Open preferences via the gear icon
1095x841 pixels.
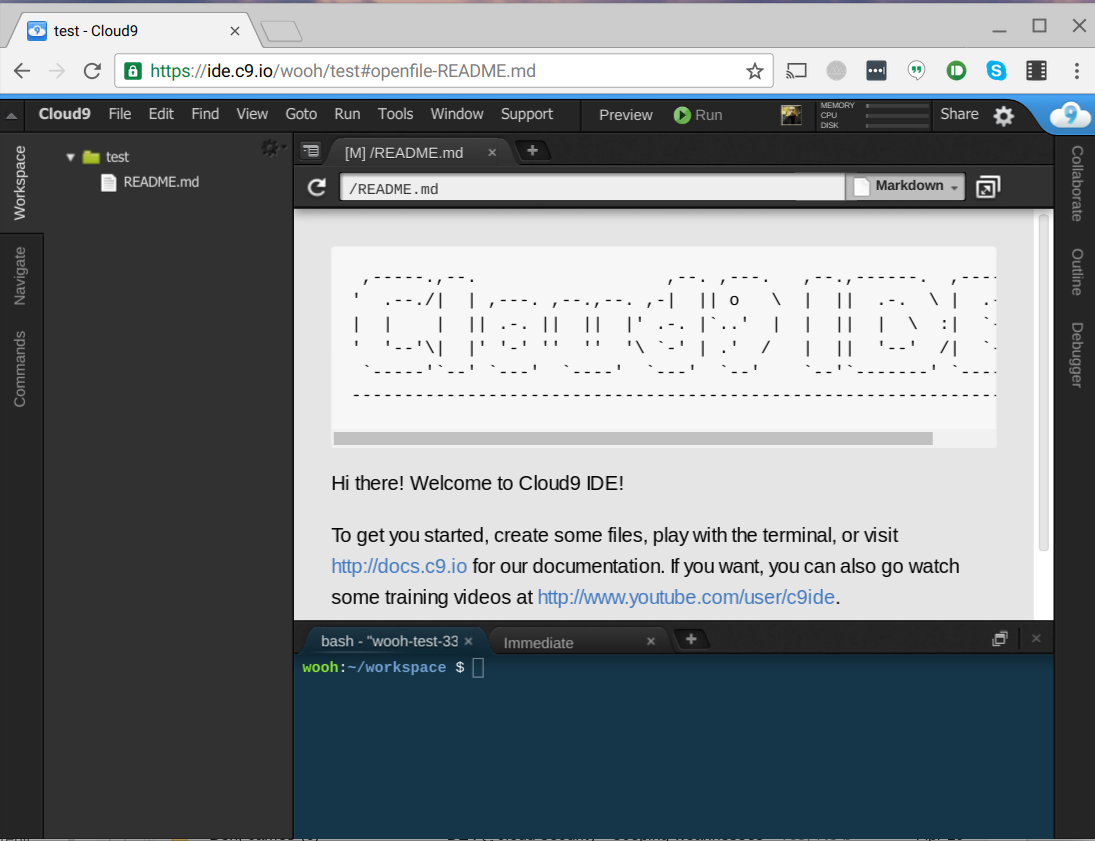point(1003,116)
